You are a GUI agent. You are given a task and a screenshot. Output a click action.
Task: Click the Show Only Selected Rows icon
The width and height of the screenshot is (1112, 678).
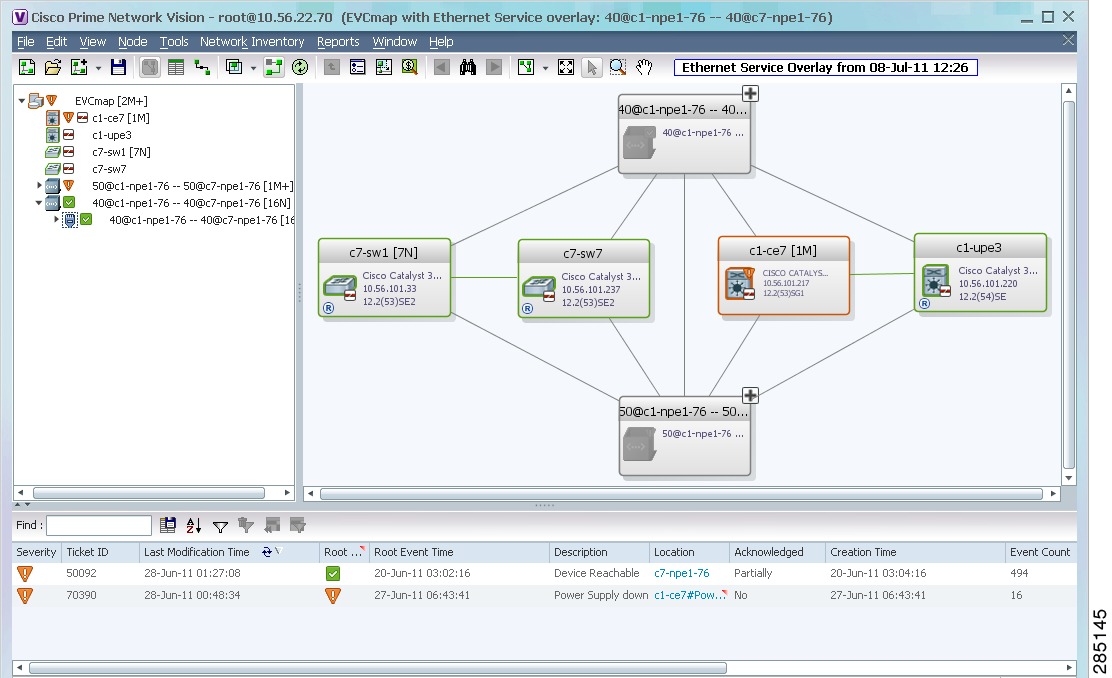298,526
